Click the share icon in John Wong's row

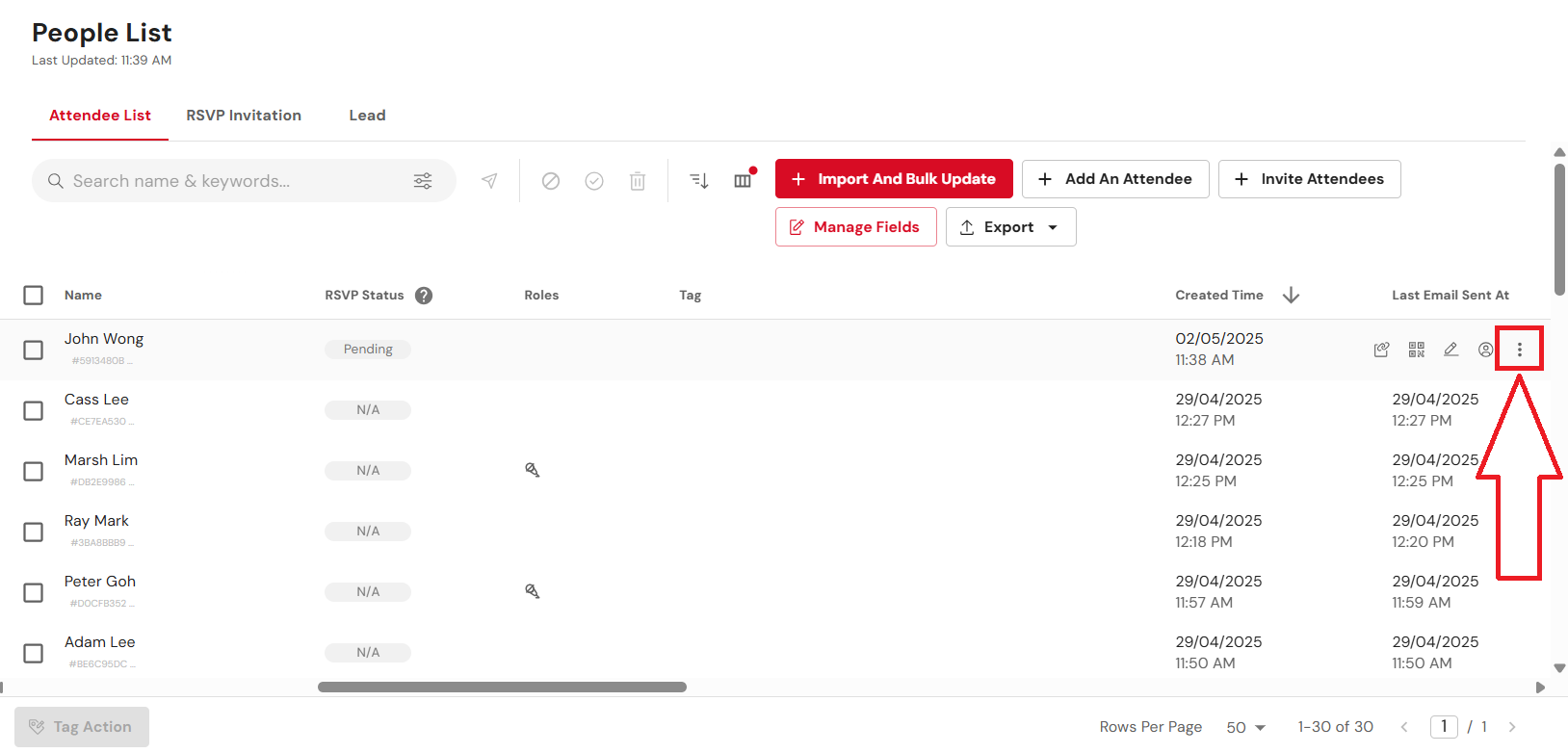coord(1381,350)
